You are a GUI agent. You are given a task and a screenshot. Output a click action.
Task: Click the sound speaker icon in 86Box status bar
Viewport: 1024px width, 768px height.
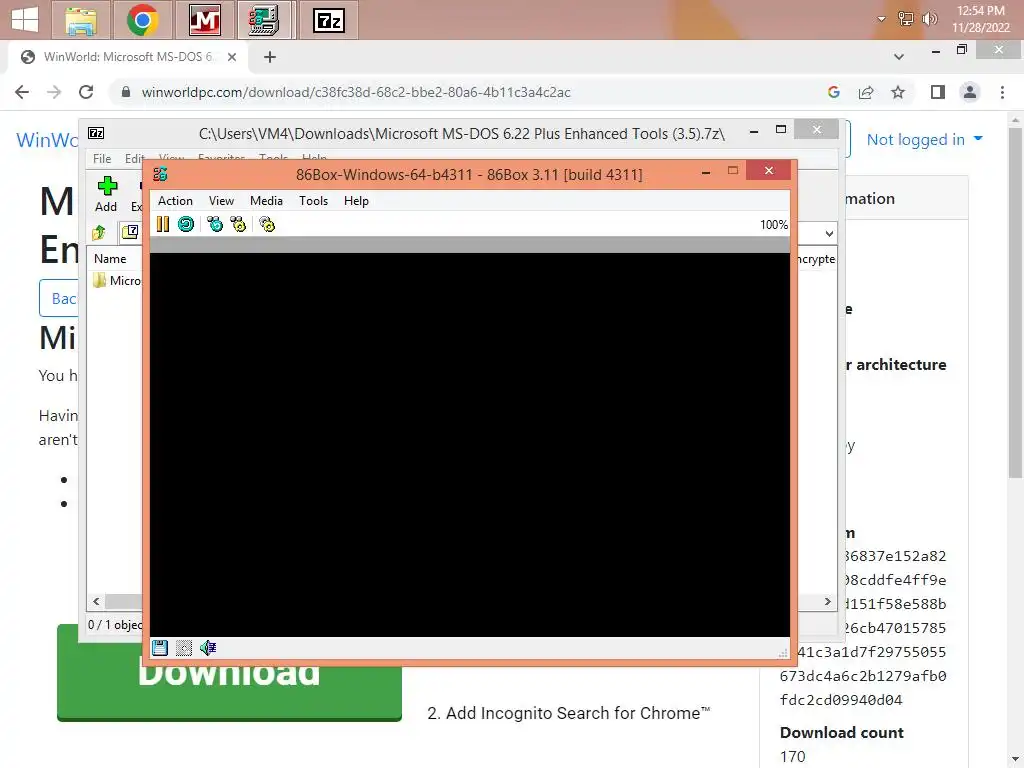208,648
